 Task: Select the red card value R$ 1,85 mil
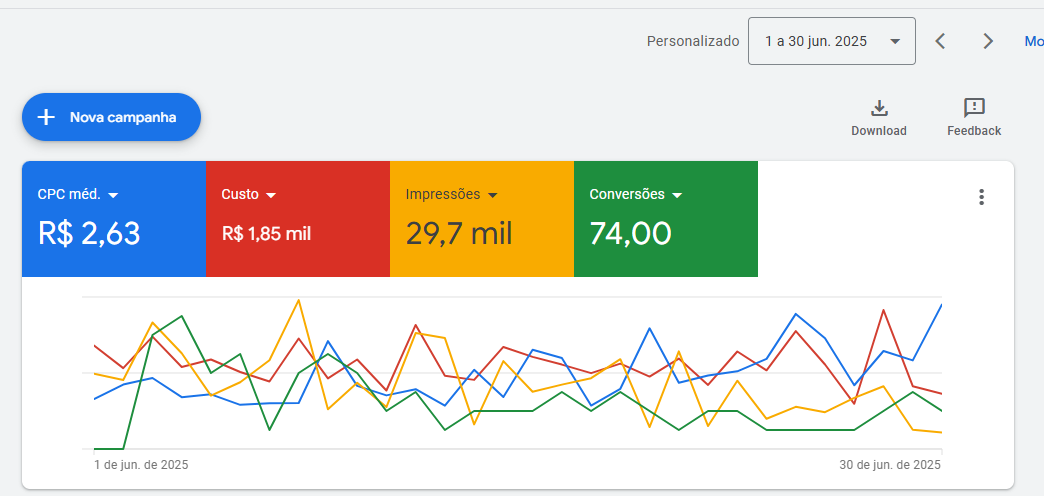266,234
